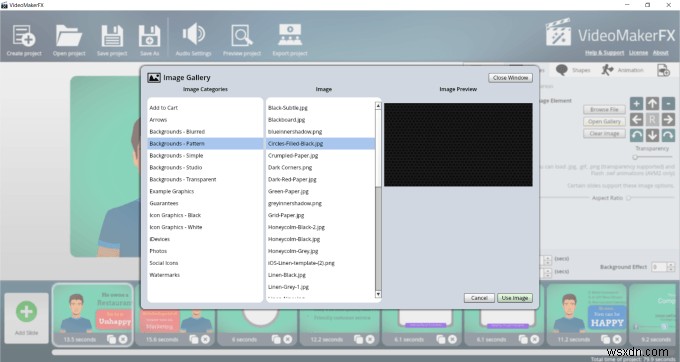This screenshot has height=362, width=680.
Task: Click the Preview project icon
Action: pos(242,36)
